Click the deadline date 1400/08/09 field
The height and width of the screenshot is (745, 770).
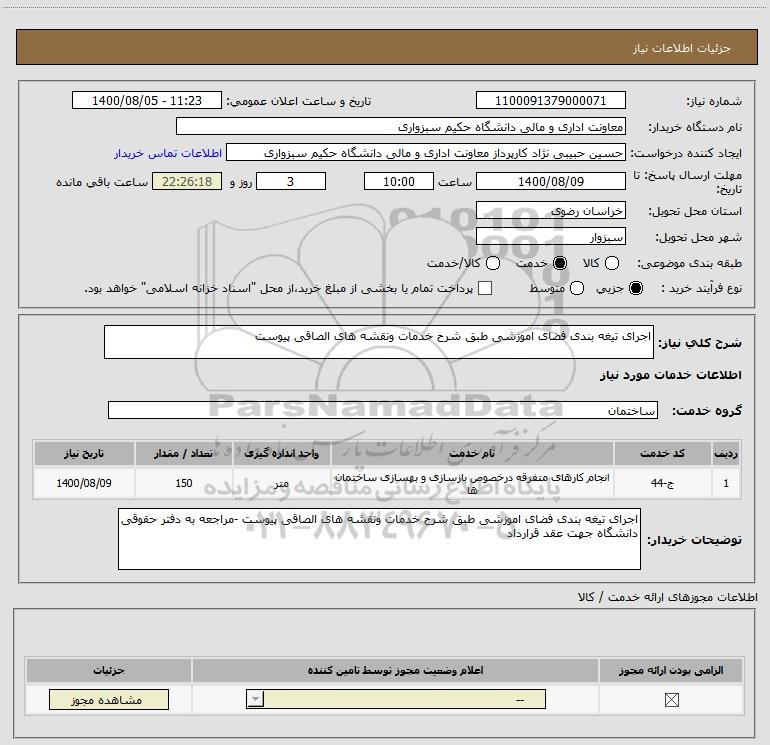click(x=550, y=181)
